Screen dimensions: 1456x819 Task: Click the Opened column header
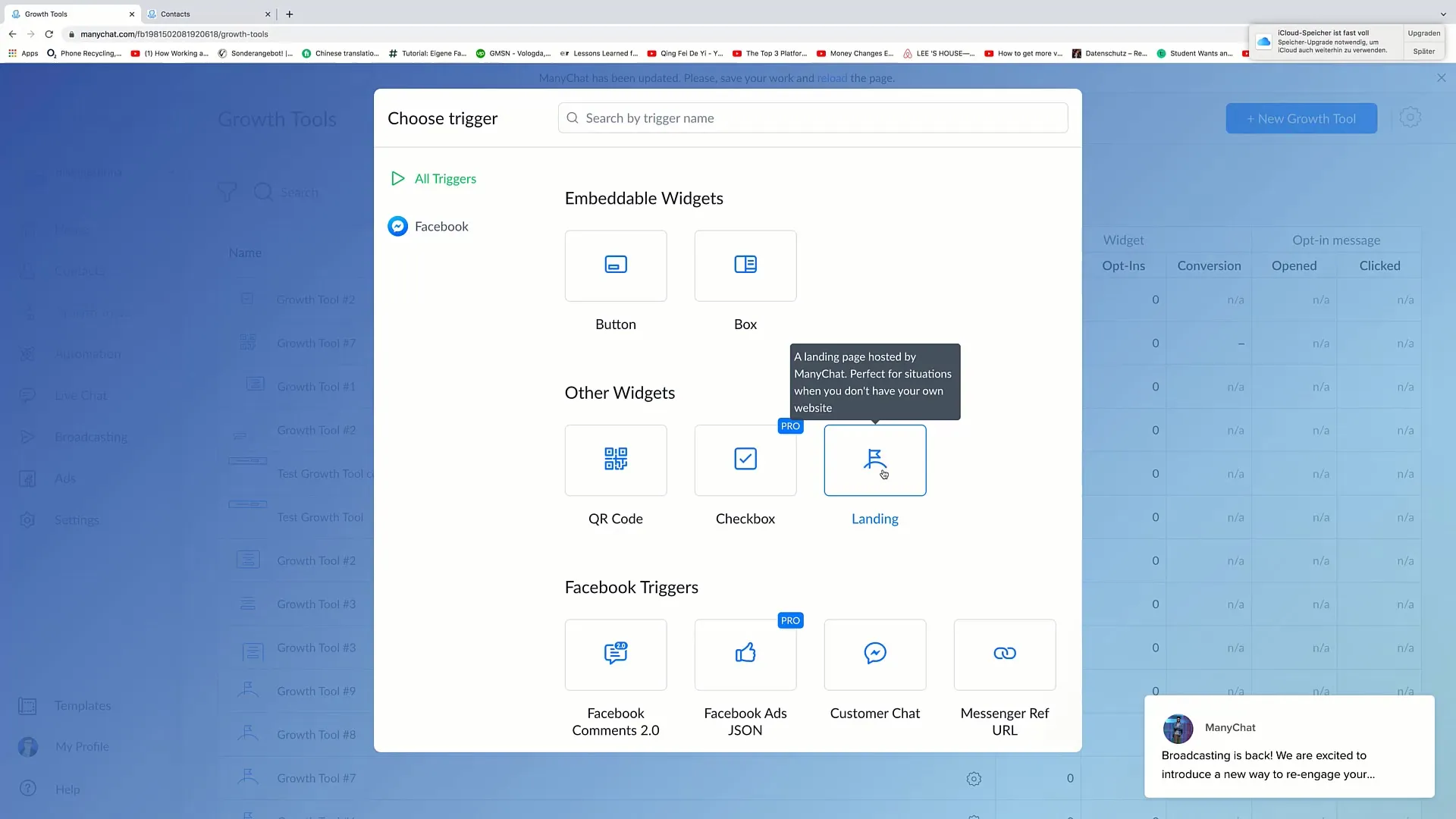(x=1294, y=266)
